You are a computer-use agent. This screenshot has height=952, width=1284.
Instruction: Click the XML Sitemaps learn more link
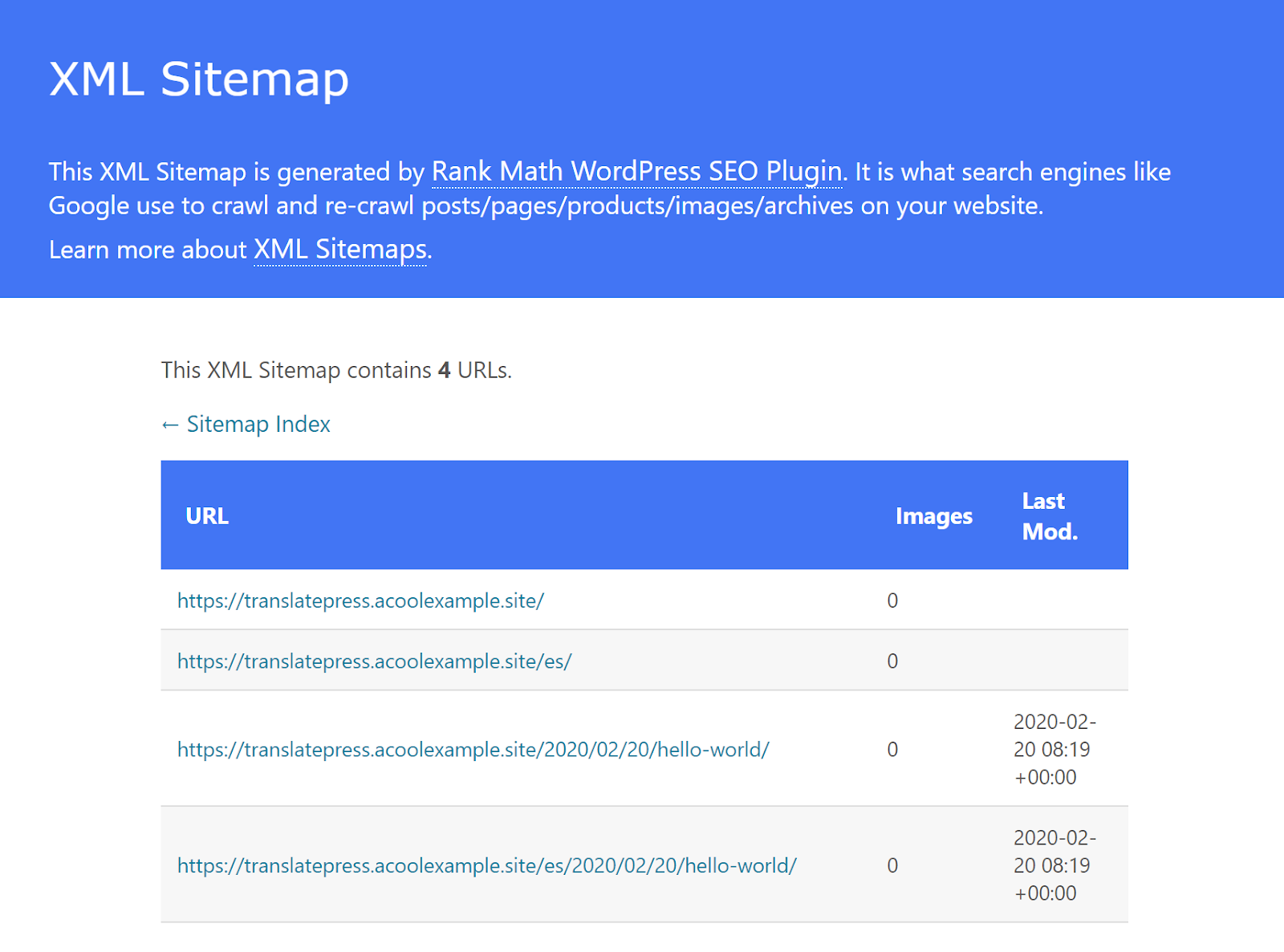tap(340, 250)
